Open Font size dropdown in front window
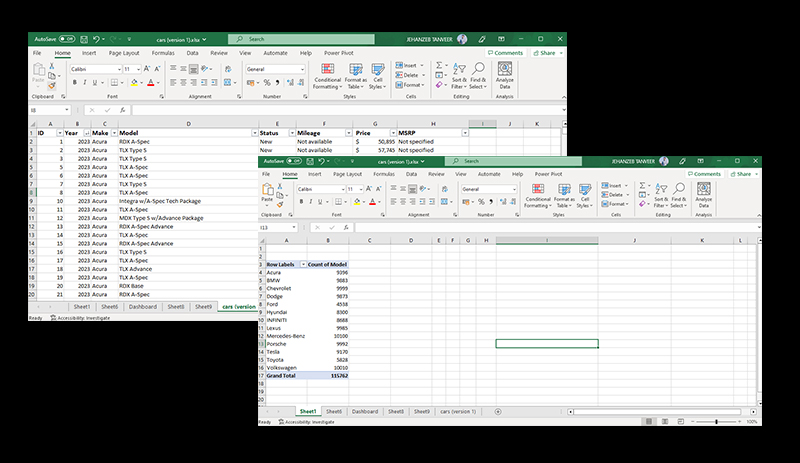This screenshot has width=800, height=463. pyautogui.click(x=361, y=189)
